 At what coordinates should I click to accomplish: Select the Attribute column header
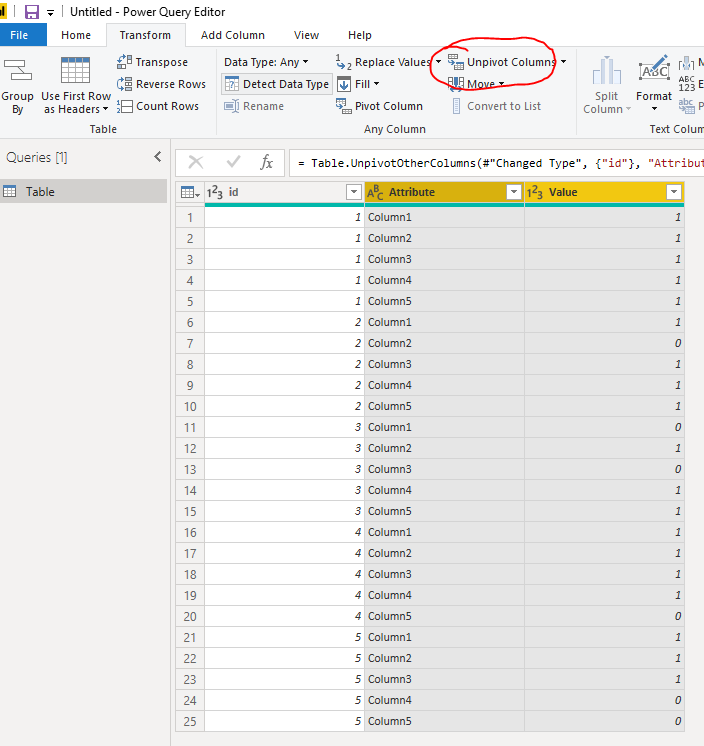point(444,192)
